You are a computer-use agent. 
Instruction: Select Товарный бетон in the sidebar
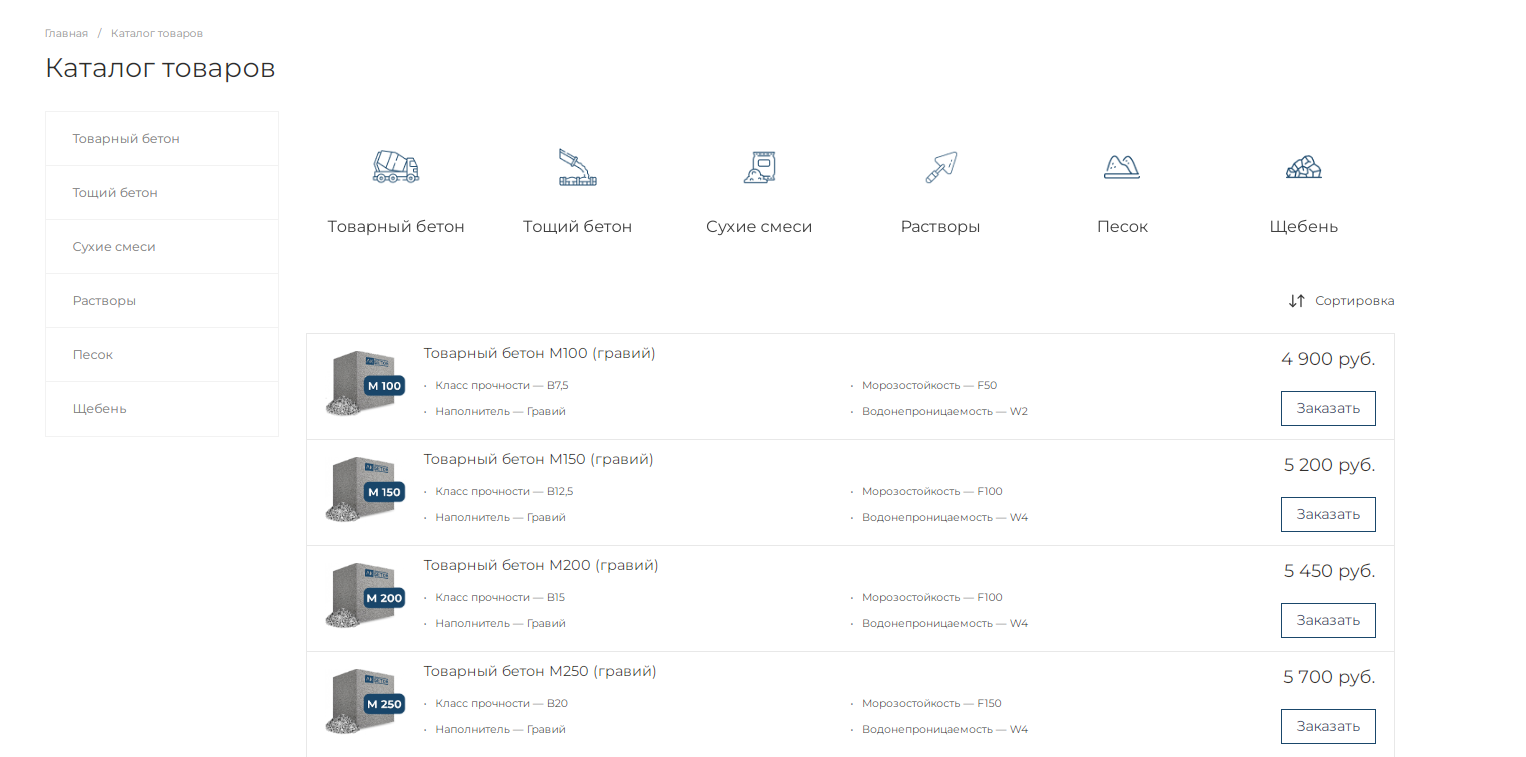[162, 139]
